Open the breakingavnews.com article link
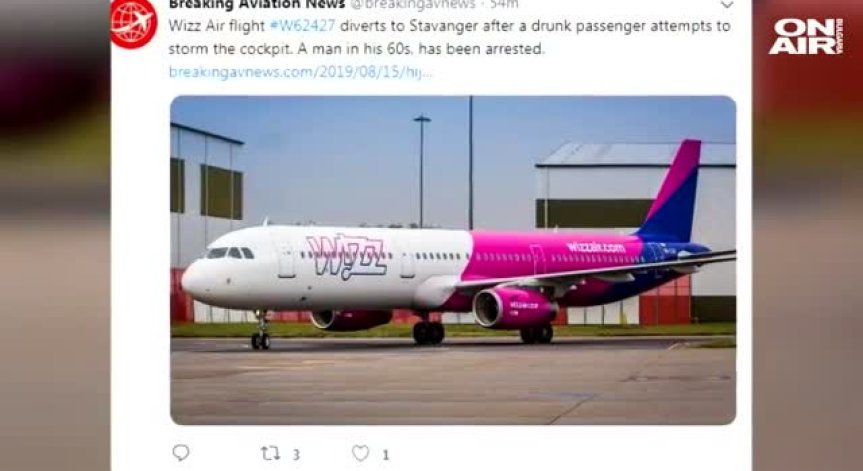The width and height of the screenshot is (863, 471). pyautogui.click(x=300, y=72)
